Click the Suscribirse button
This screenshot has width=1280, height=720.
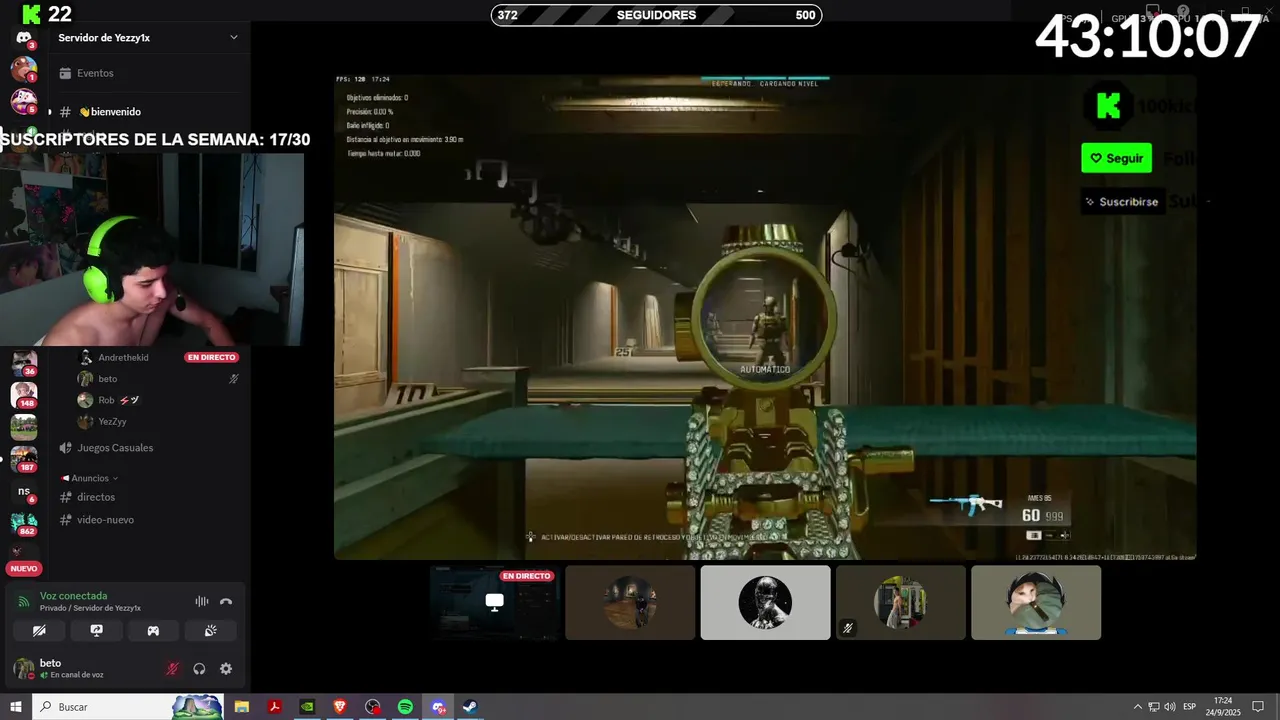pos(1121,201)
